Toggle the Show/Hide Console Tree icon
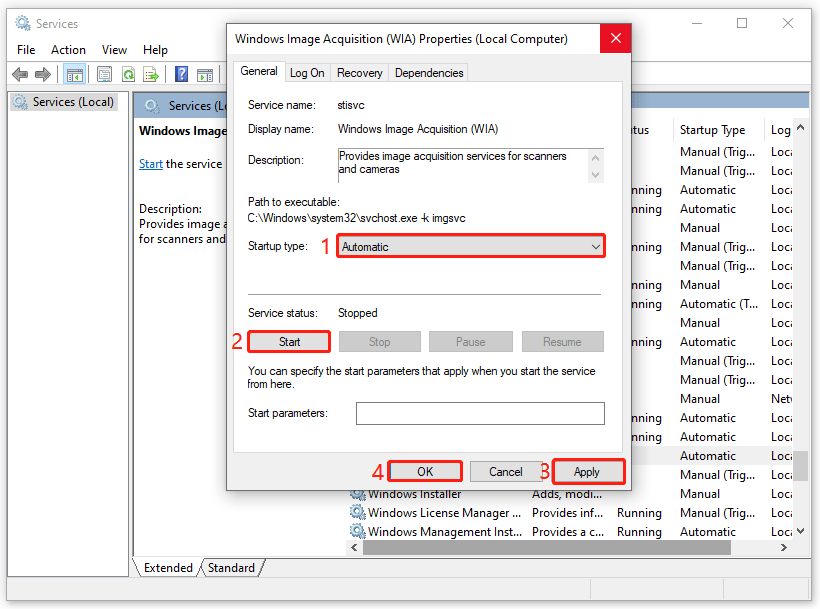Image resolution: width=820 pixels, height=609 pixels. pyautogui.click(x=74, y=74)
